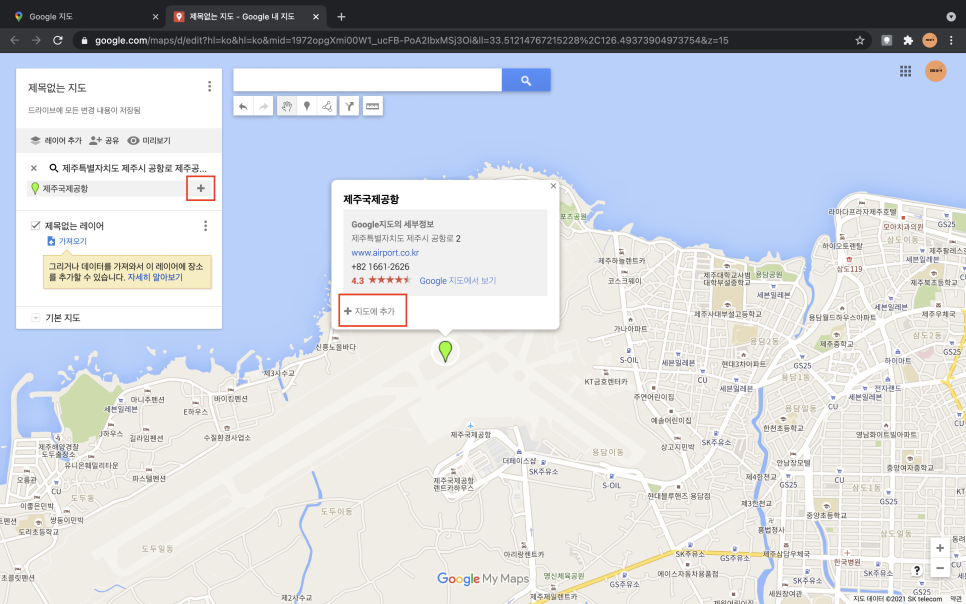Close the Google 지도 browser tab

coord(155,17)
